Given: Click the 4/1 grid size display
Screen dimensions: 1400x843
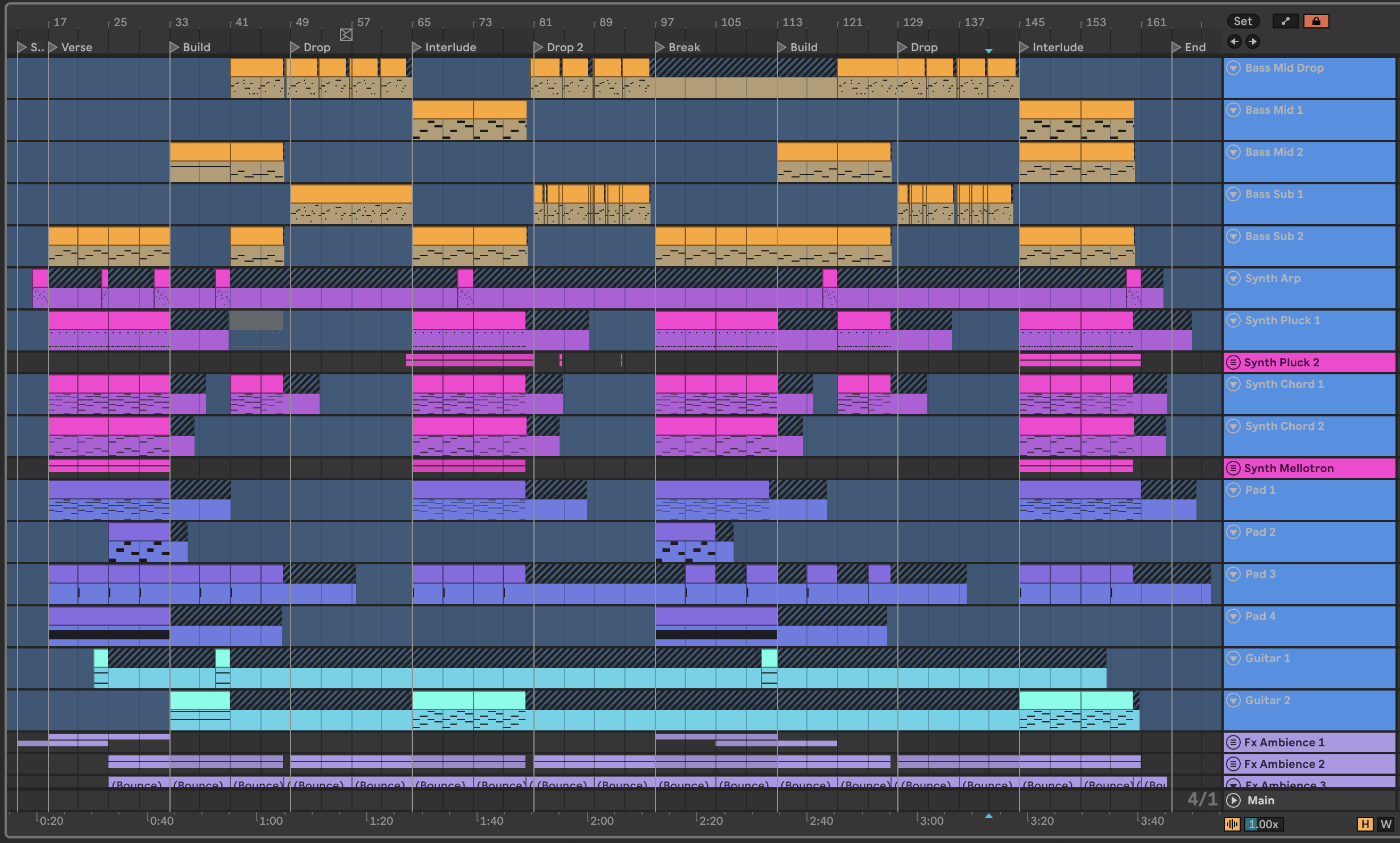Looking at the screenshot, I should pyautogui.click(x=1202, y=799).
